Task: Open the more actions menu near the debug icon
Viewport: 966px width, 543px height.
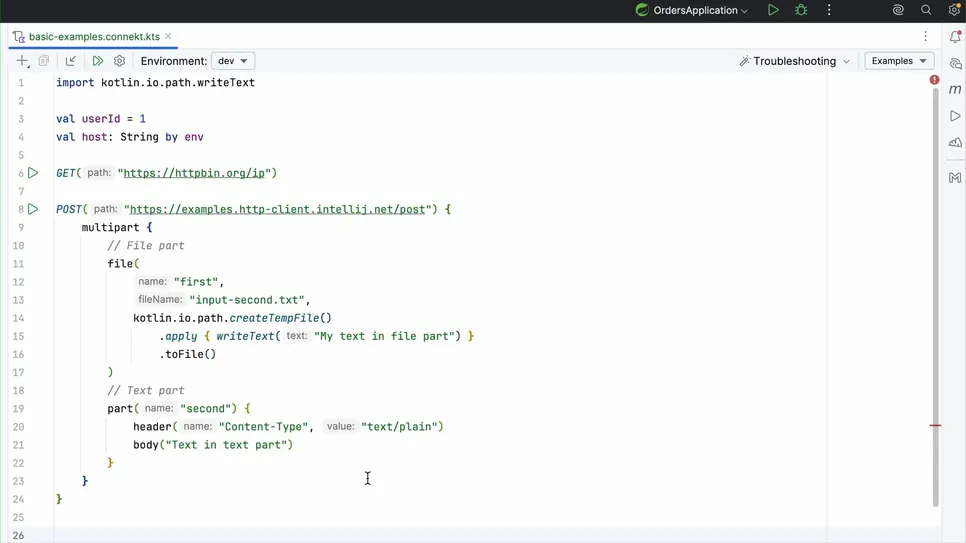Action: coord(829,10)
